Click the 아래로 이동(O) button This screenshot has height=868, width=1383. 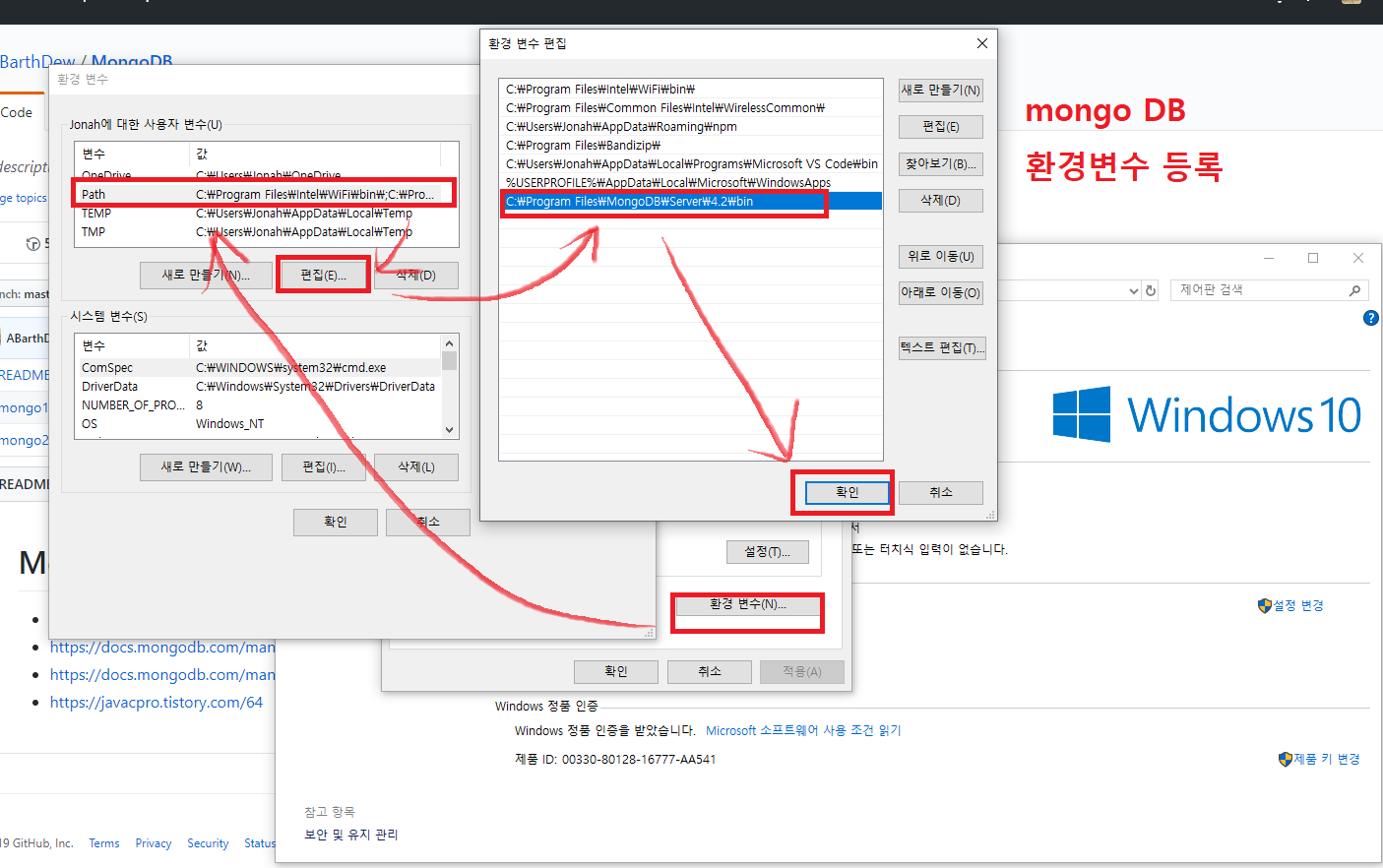pos(940,292)
